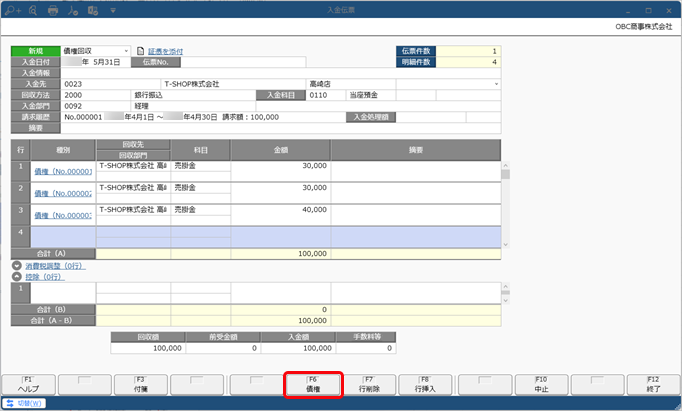Screen dimensions: 682x411
Task: Open the 消費税調整 (0行) link
Action: click(55, 266)
